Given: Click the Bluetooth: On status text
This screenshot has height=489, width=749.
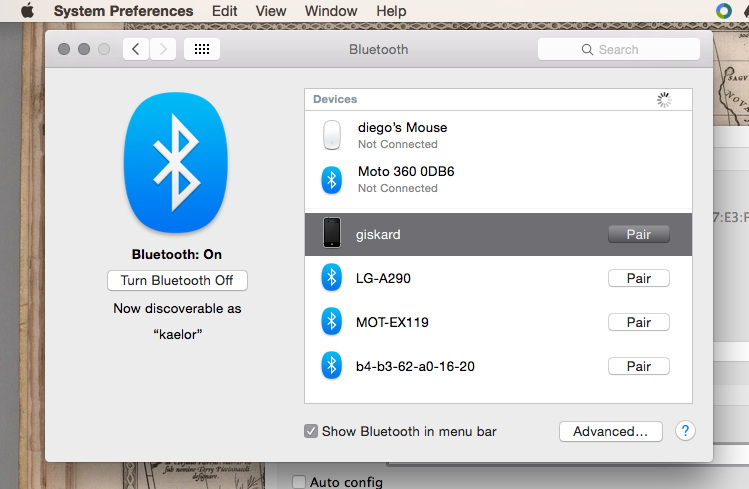Looking at the screenshot, I should click(x=177, y=254).
